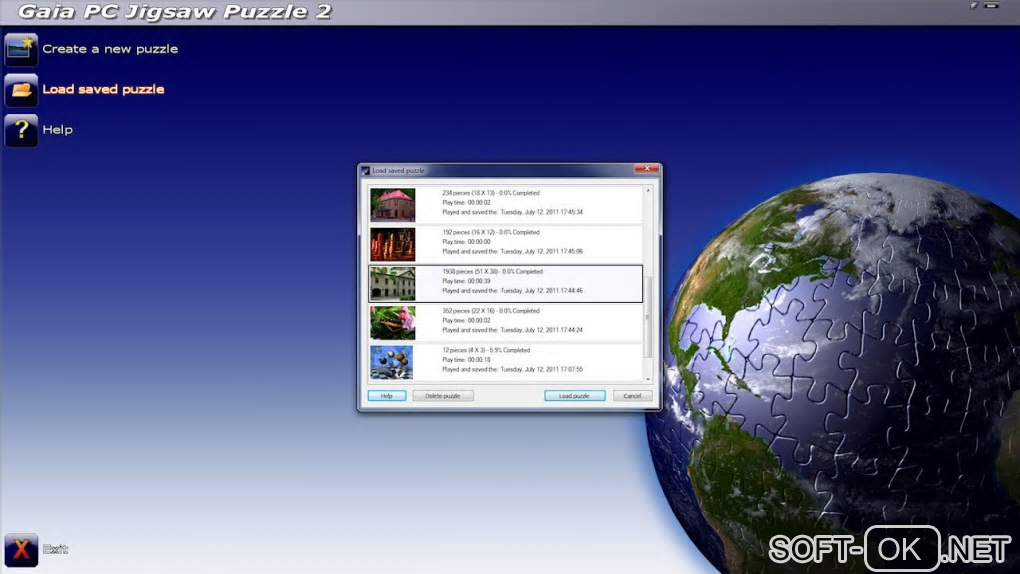Choose the Create a new puzzle menu label
This screenshot has height=574, width=1020.
(x=110, y=49)
